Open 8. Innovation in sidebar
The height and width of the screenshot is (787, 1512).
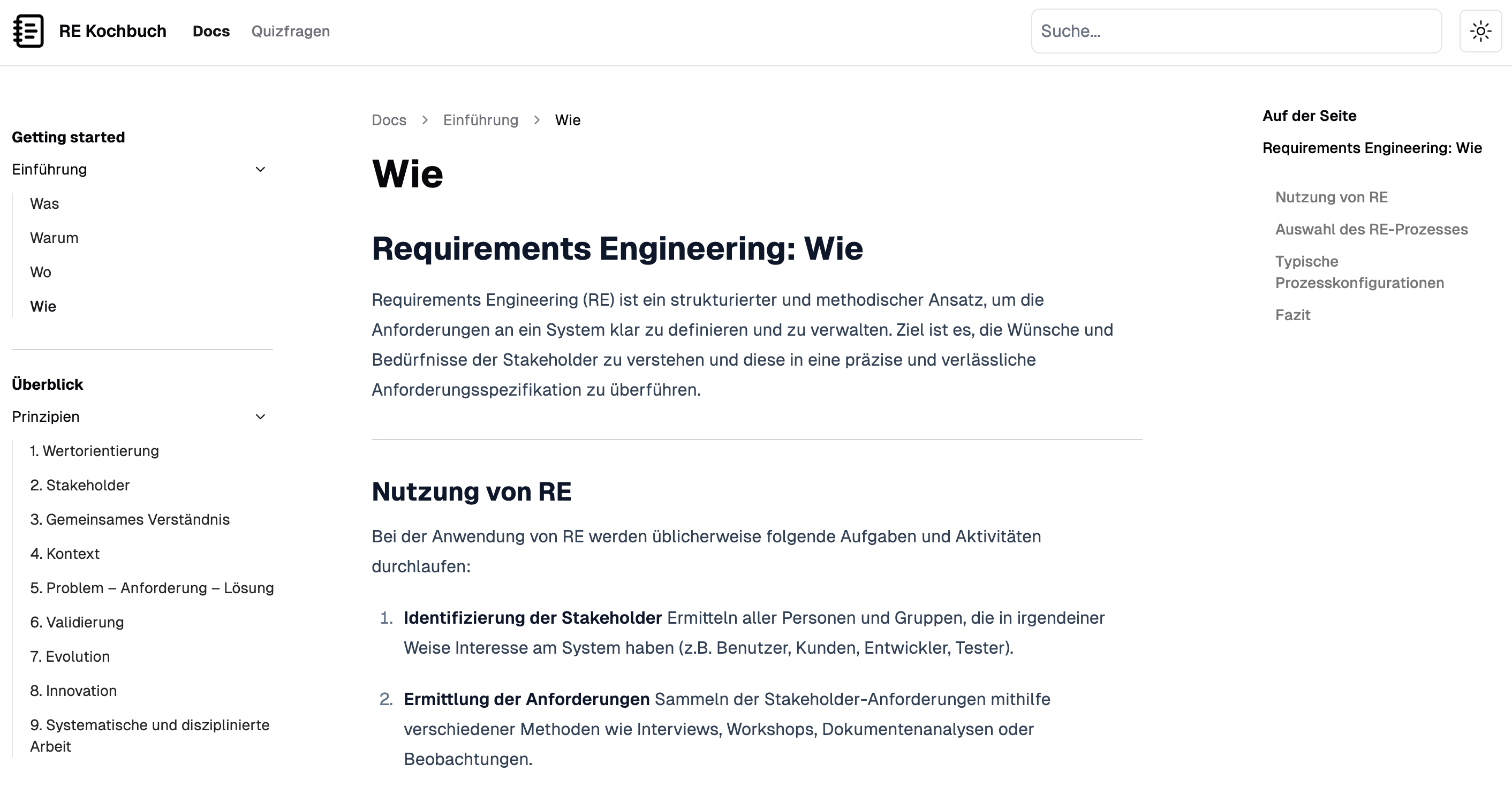[73, 691]
